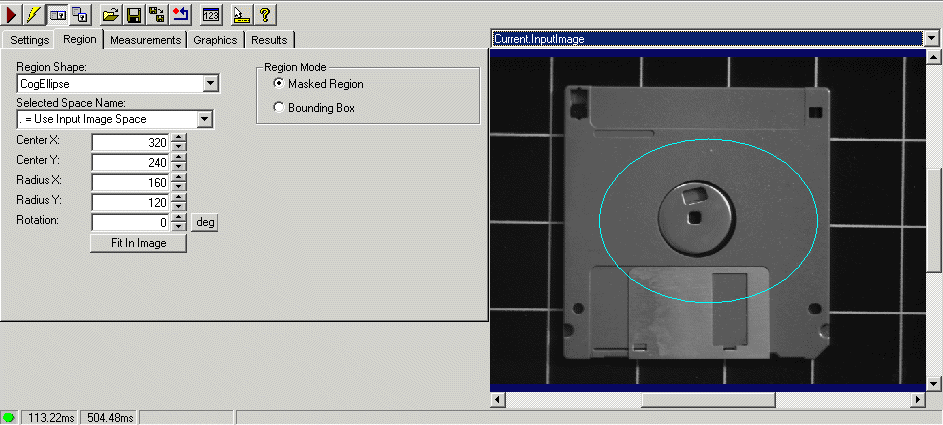This screenshot has width=943, height=425.
Task: Increase Radius Y with up arrow
Action: (179, 198)
